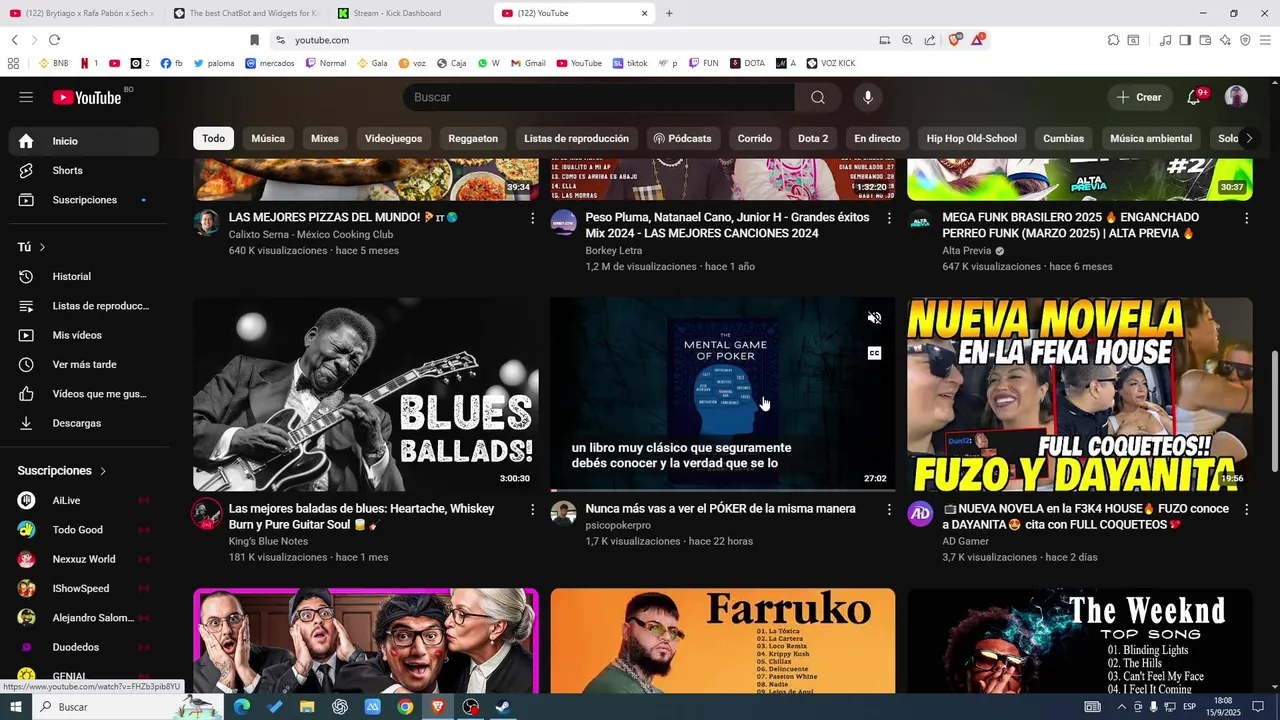Open the Farruko mix thumbnail

click(723, 640)
